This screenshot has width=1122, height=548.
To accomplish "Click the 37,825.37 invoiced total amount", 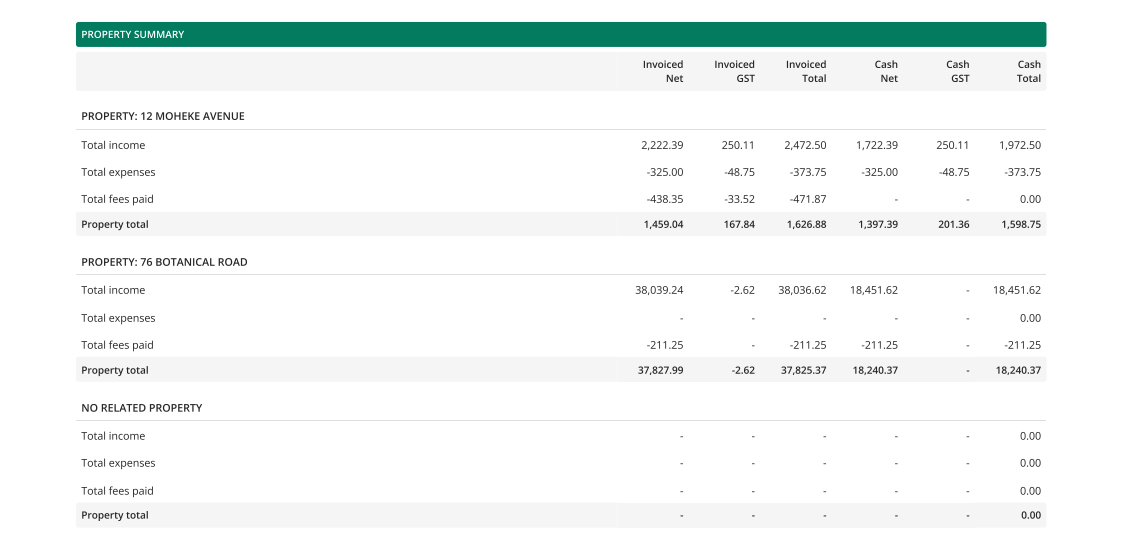I will pyautogui.click(x=802, y=370).
